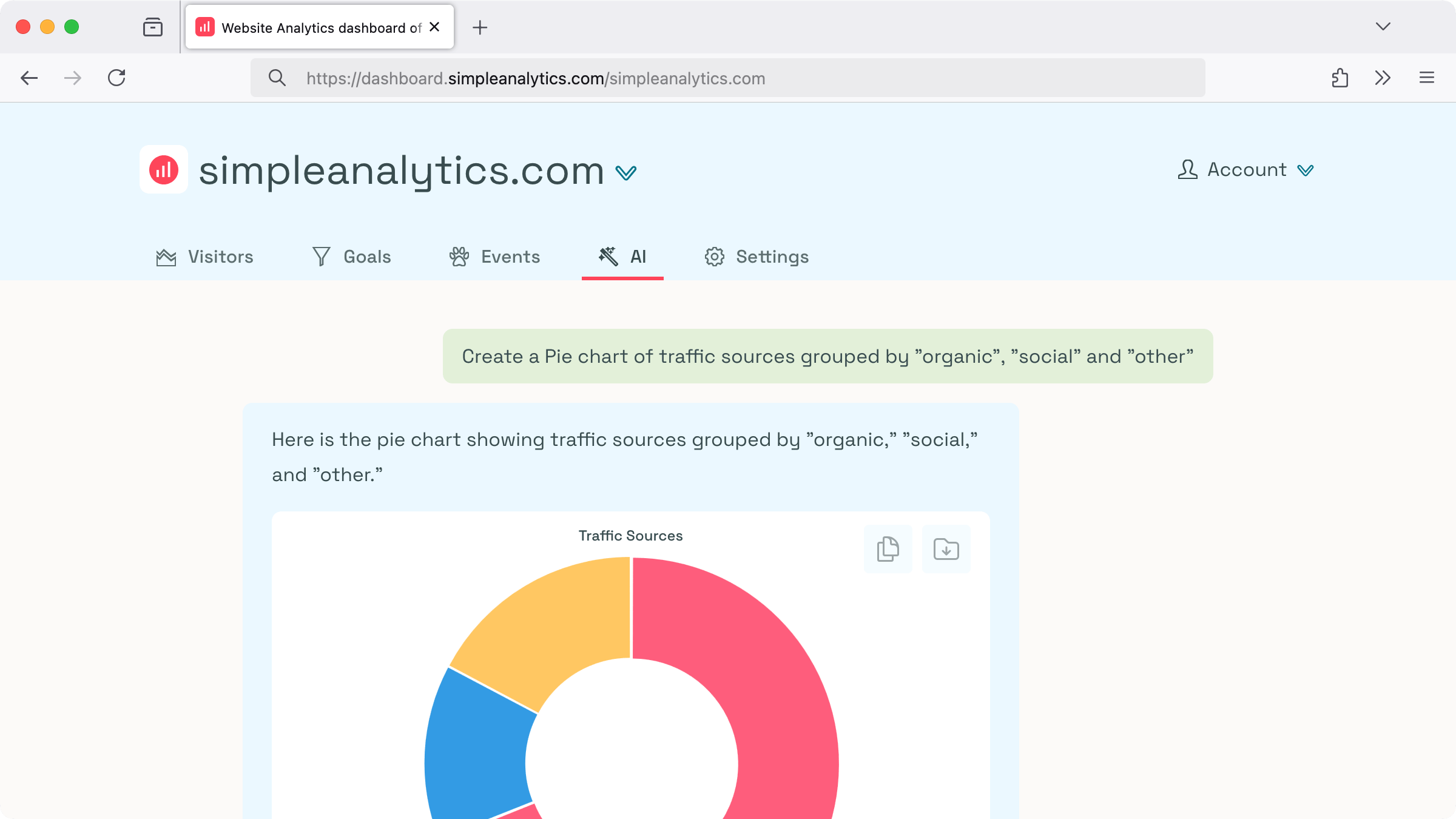1456x819 pixels.
Task: Click the AI magic wand icon
Action: [608, 256]
